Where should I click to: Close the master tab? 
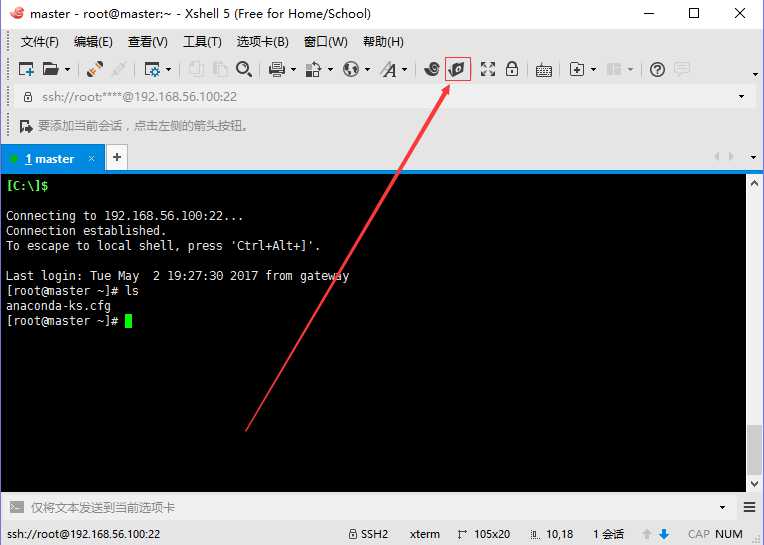(91, 158)
